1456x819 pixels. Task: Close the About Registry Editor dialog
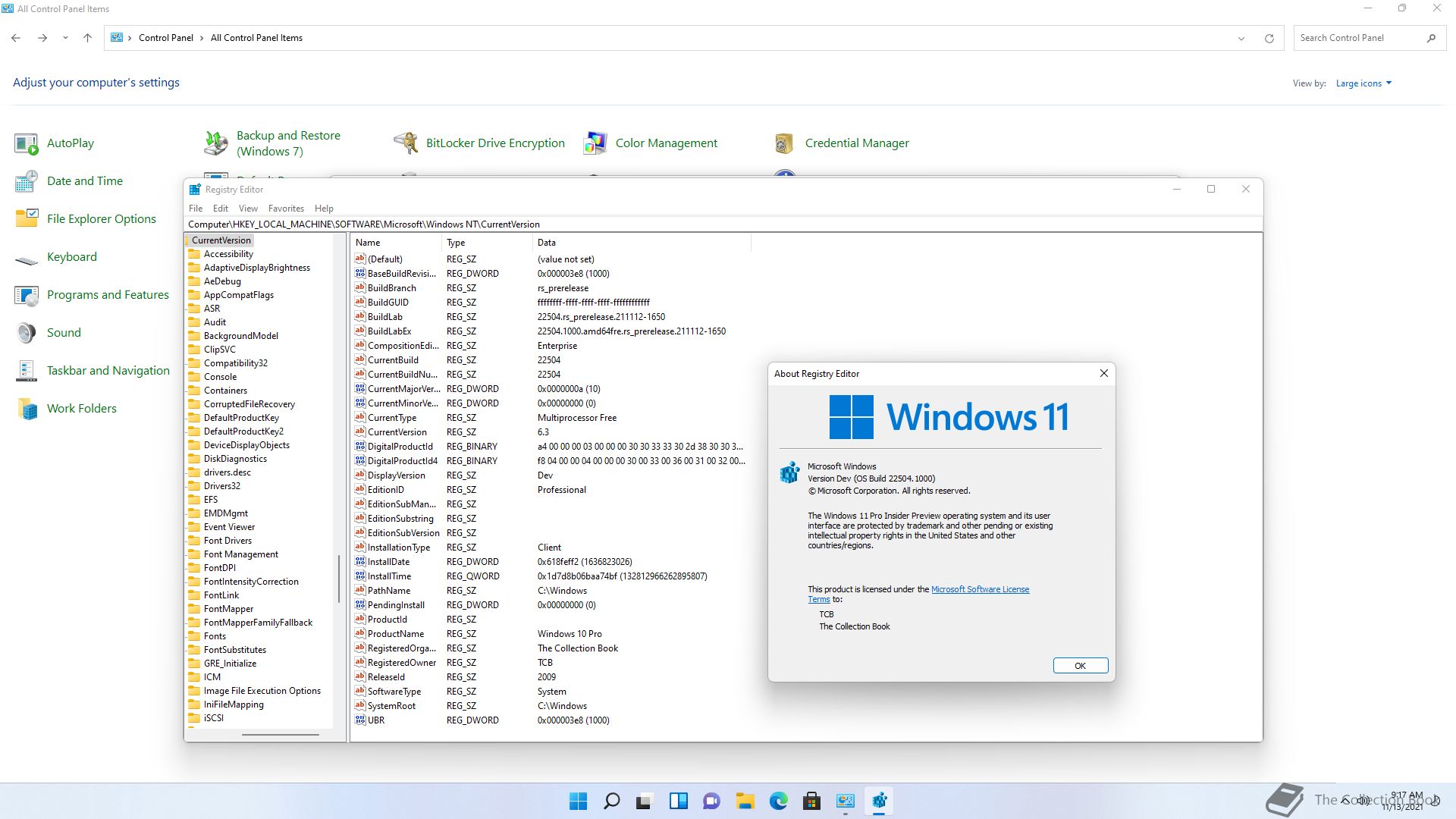point(1103,373)
